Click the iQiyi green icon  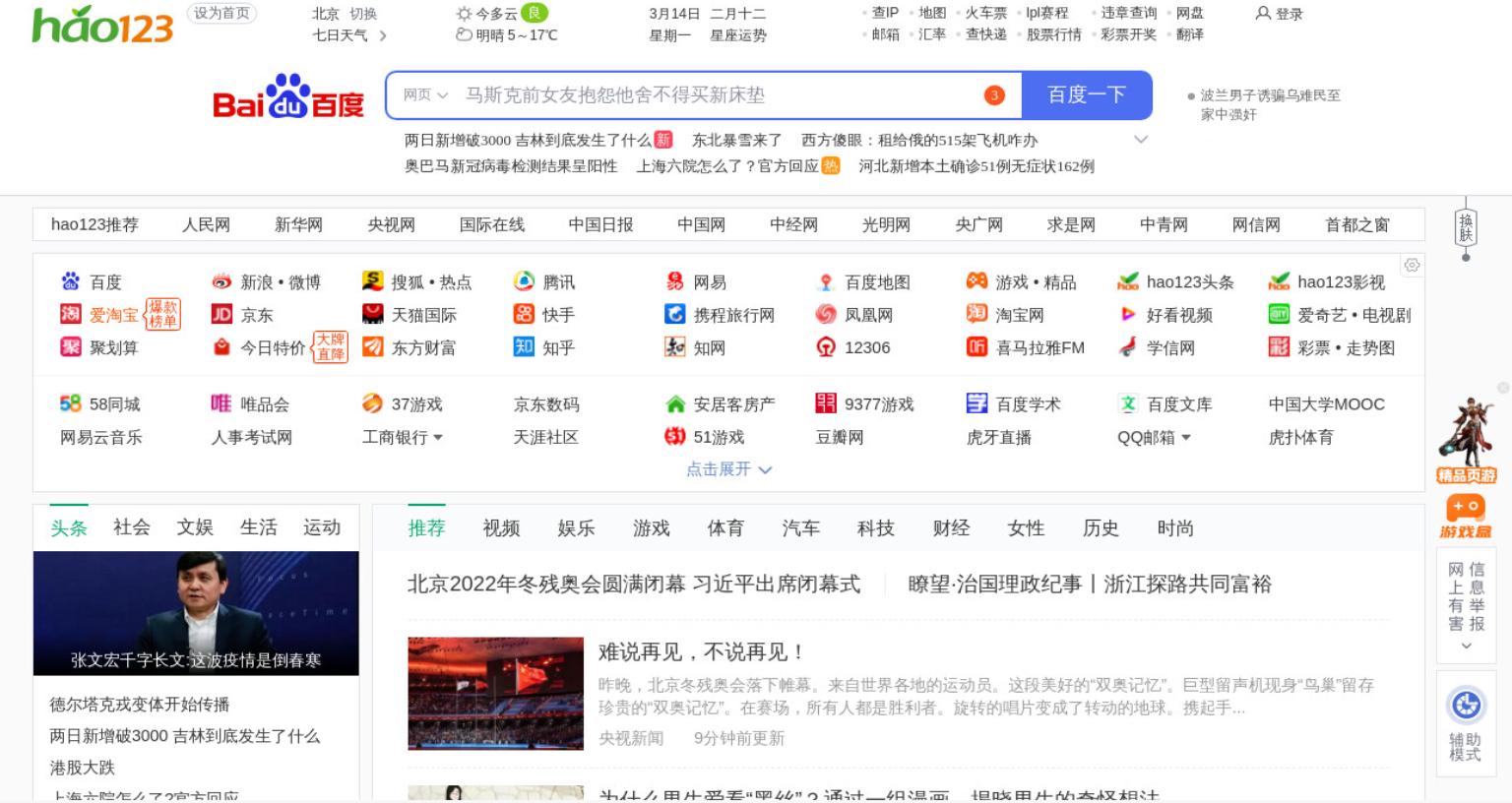pos(1279,314)
